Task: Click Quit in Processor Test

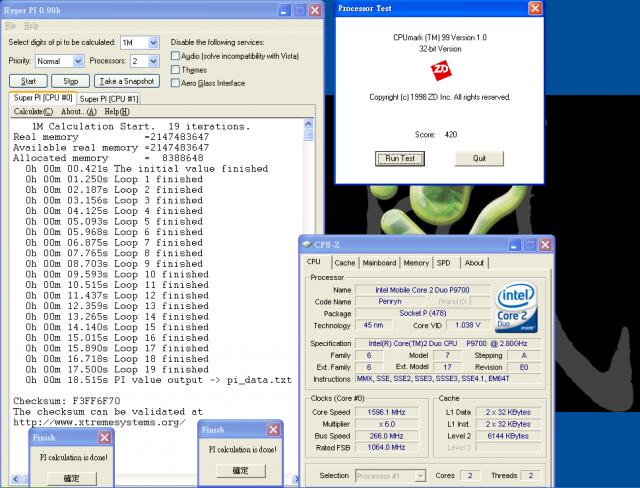Action: pyautogui.click(x=479, y=158)
